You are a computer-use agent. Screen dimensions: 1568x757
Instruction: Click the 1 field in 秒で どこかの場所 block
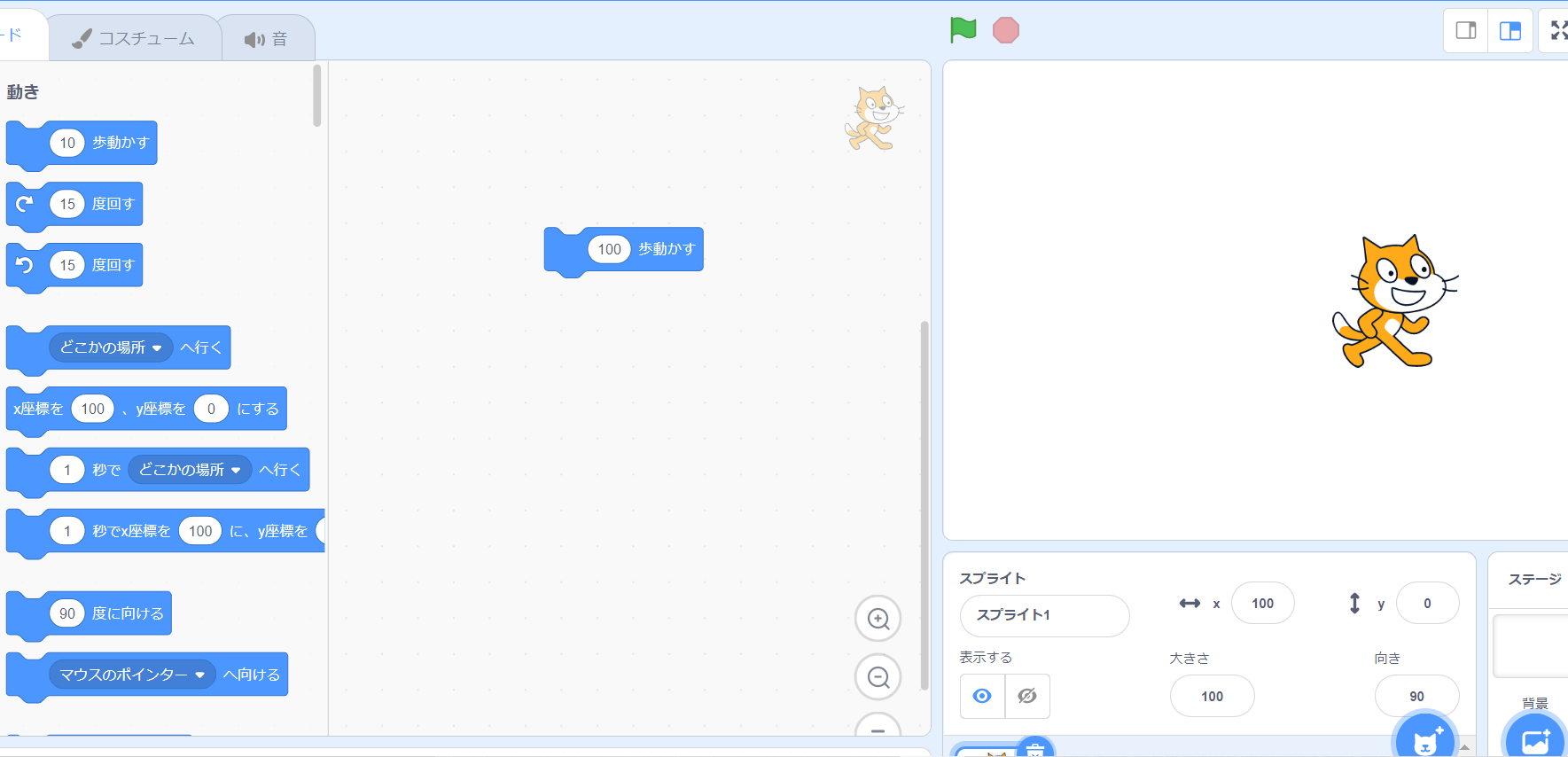point(67,470)
